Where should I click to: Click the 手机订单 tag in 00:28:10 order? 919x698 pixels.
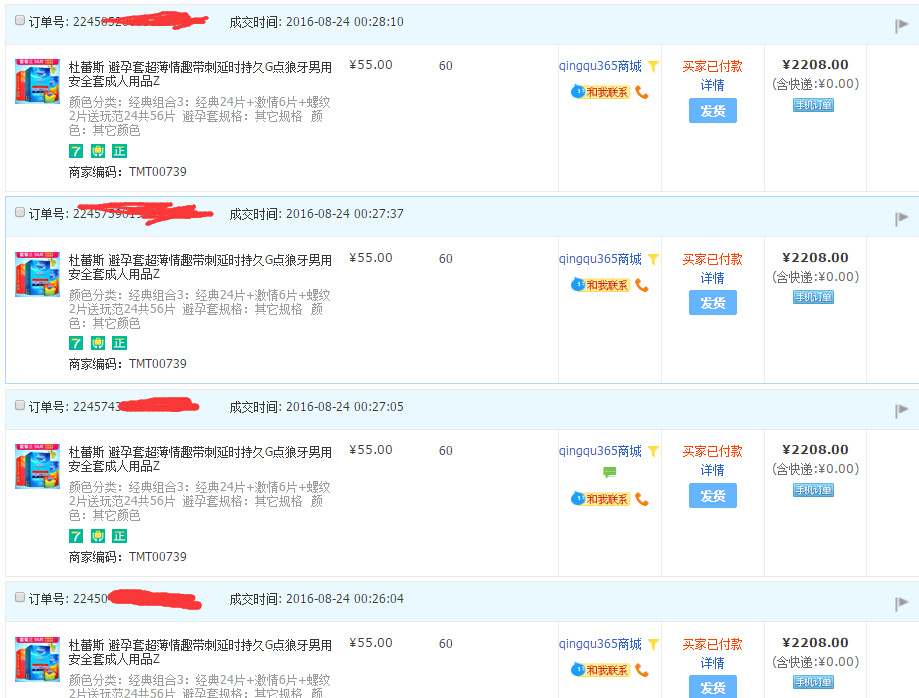(x=814, y=105)
